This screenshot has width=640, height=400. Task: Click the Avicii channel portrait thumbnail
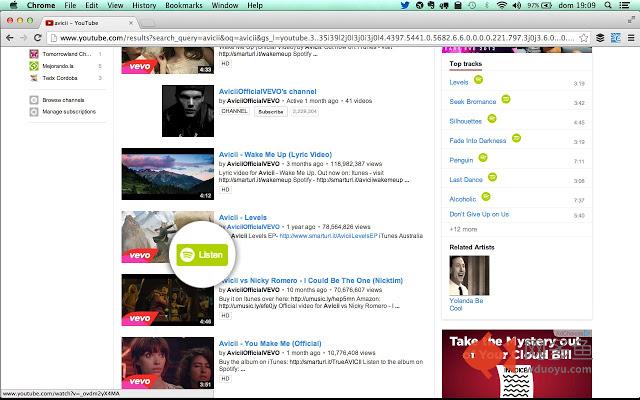188,111
